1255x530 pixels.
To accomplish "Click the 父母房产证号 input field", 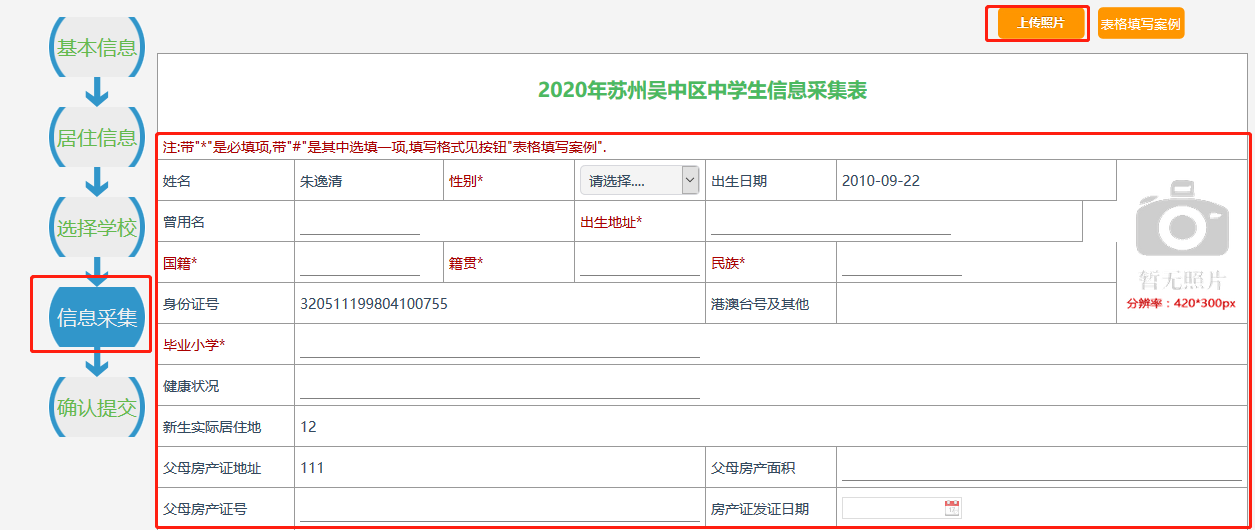I will point(499,509).
